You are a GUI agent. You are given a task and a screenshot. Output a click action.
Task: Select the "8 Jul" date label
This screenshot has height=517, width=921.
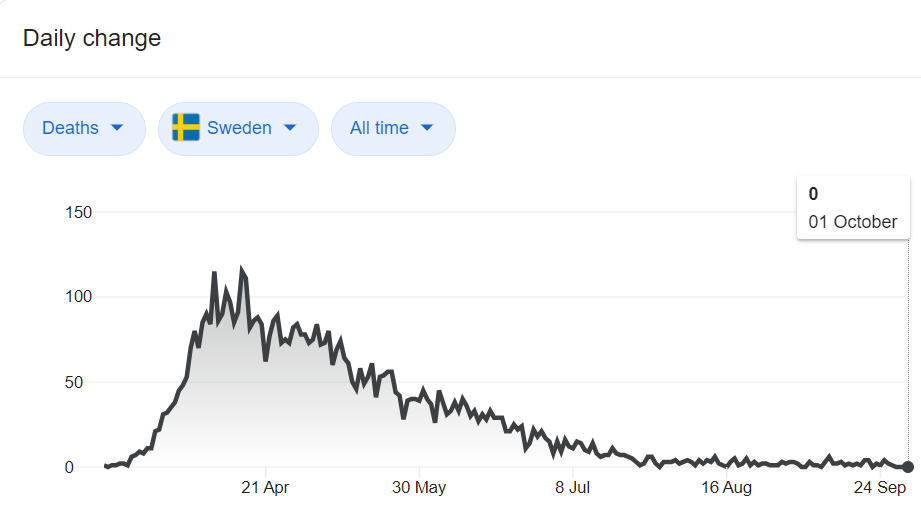[573, 488]
